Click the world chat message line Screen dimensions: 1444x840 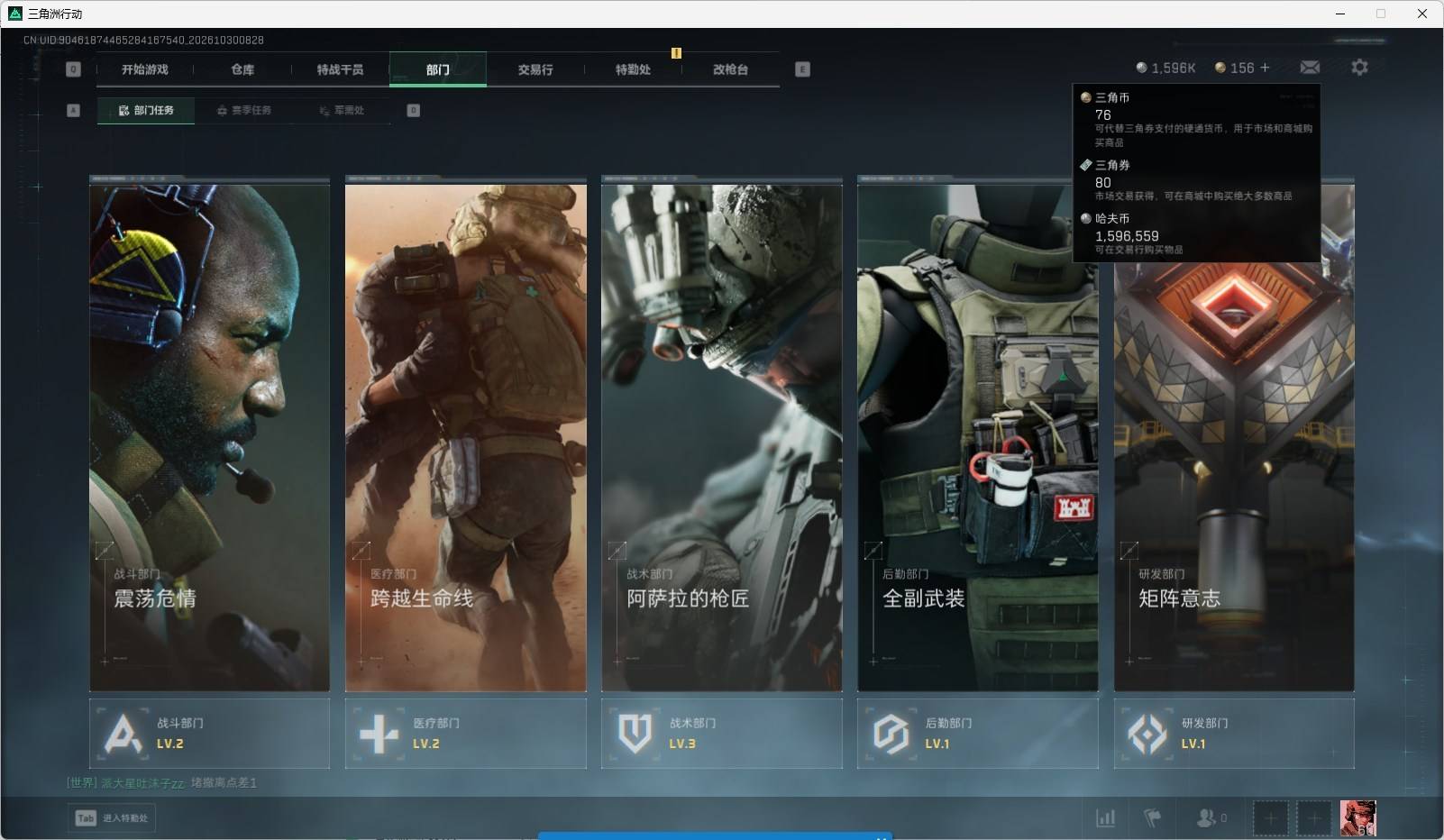click(162, 782)
